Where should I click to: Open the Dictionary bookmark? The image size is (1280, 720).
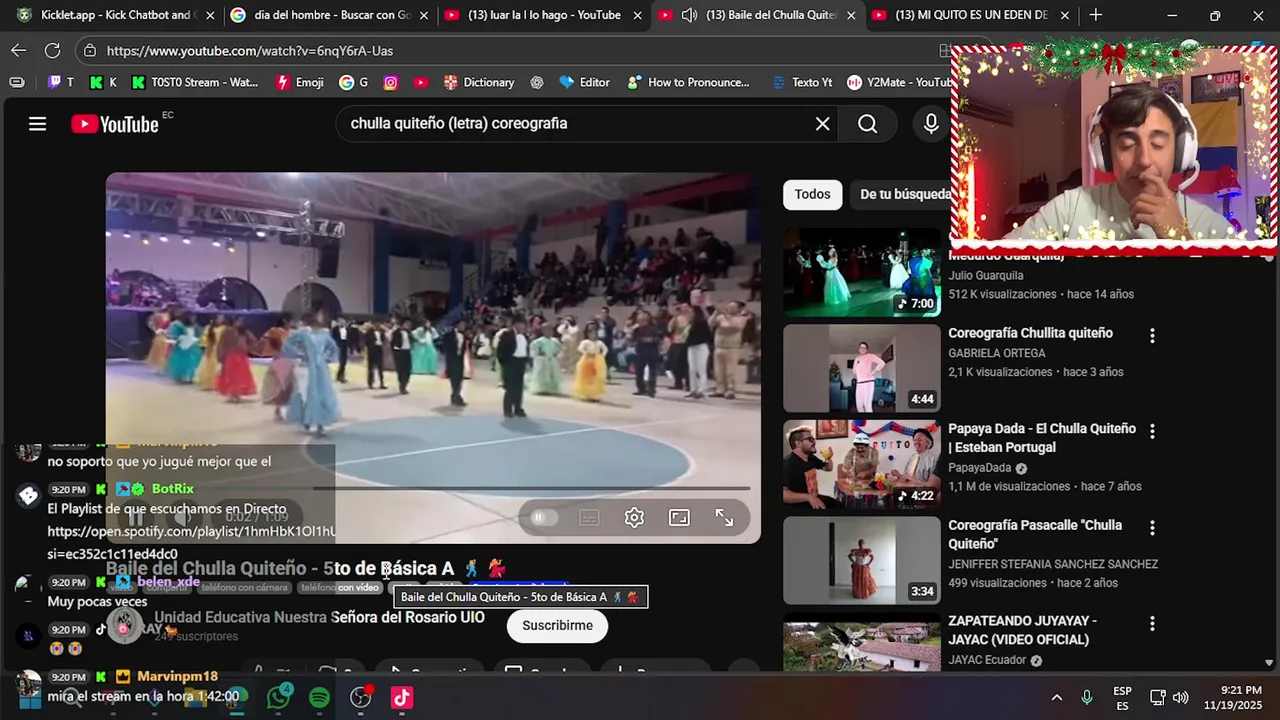pyautogui.click(x=479, y=82)
